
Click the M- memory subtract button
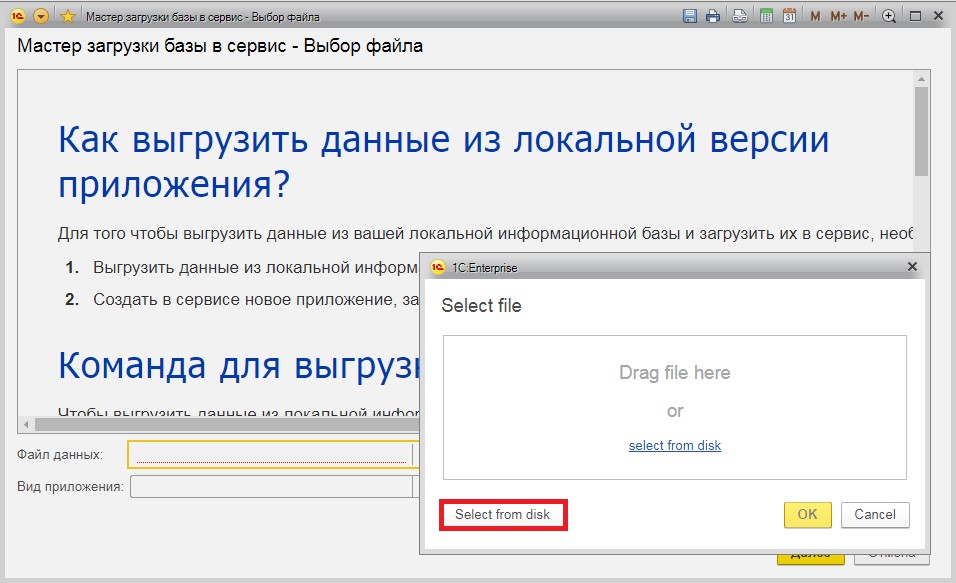point(861,16)
